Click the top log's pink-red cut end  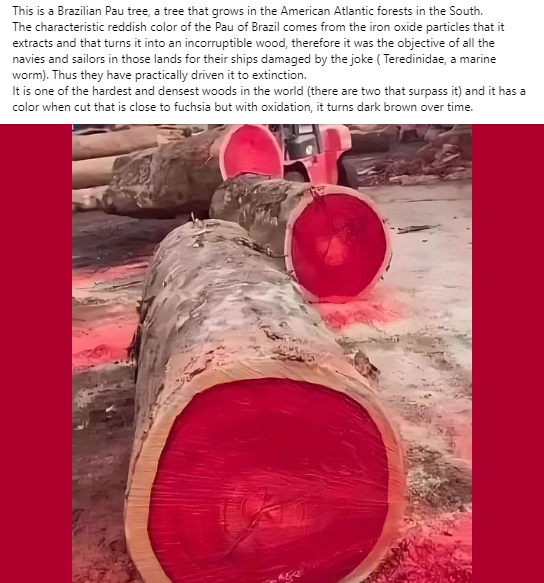[252, 151]
